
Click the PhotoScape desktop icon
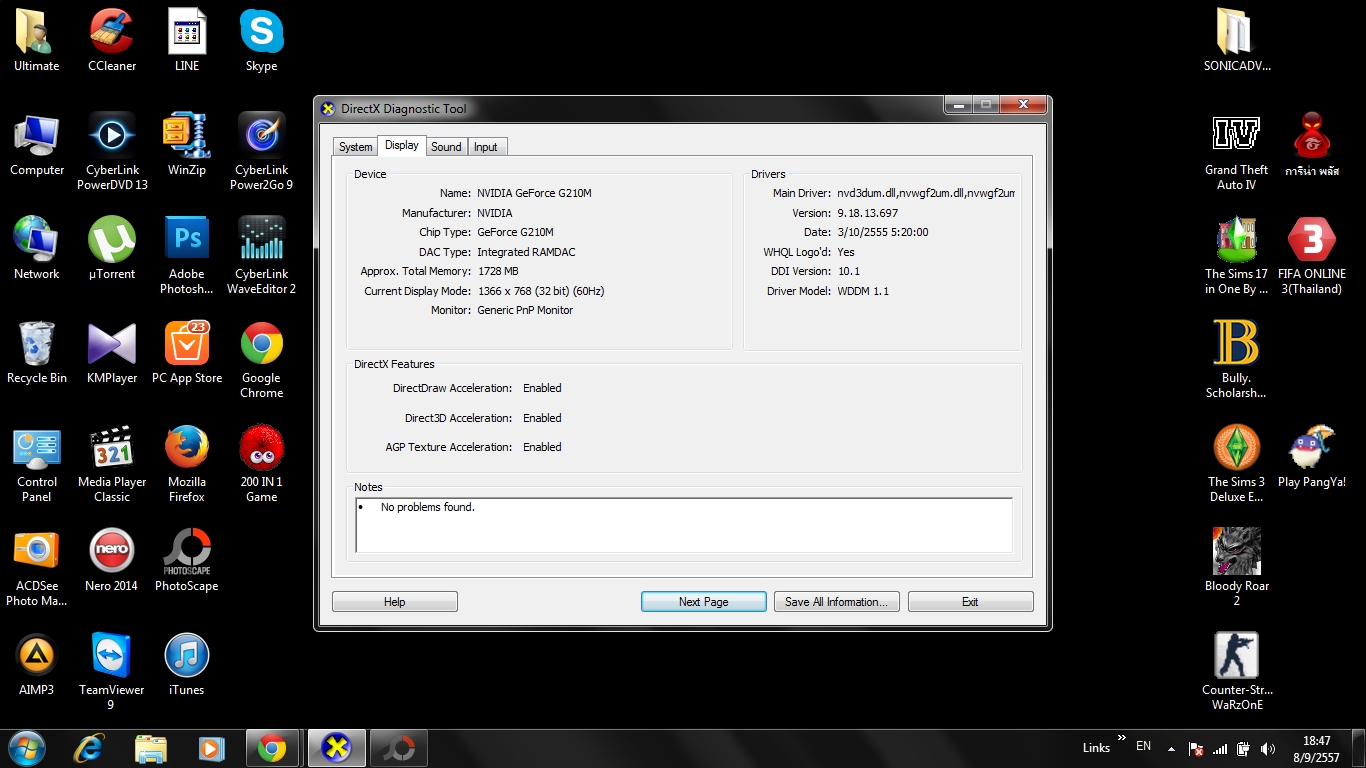pos(187,561)
